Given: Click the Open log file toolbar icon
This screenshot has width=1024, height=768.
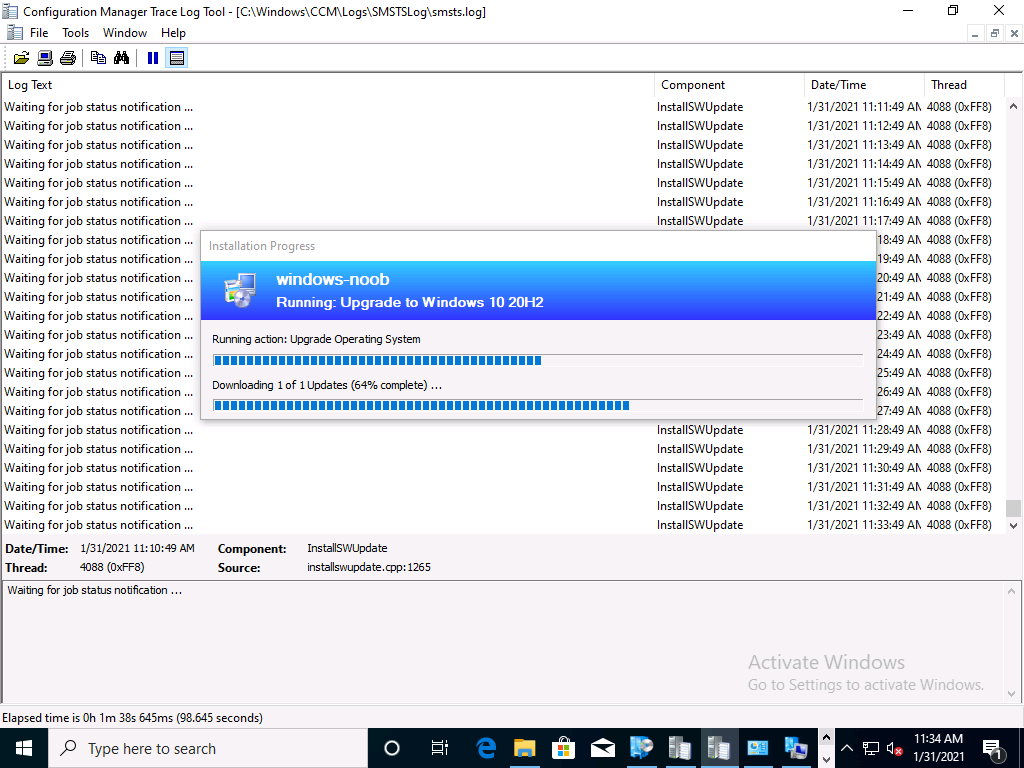Looking at the screenshot, I should 22,58.
